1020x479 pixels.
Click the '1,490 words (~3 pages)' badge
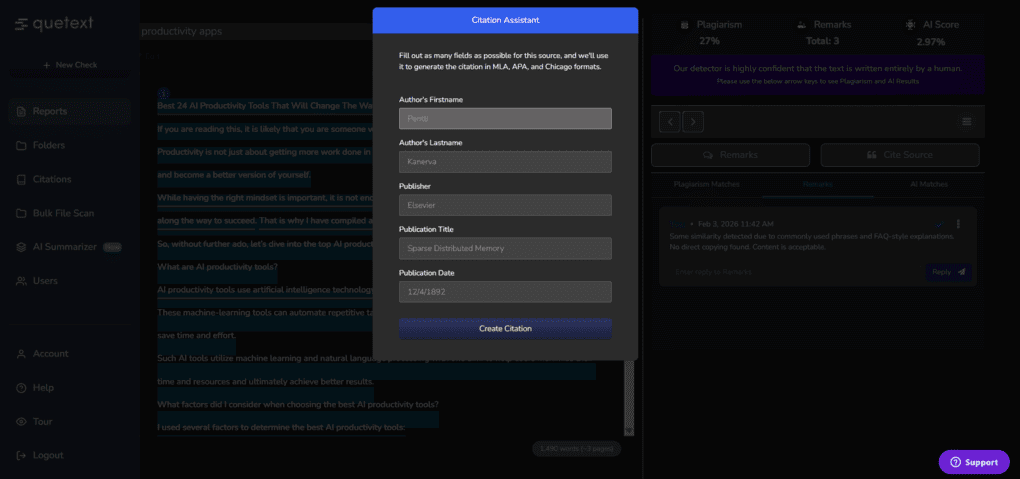(576, 448)
